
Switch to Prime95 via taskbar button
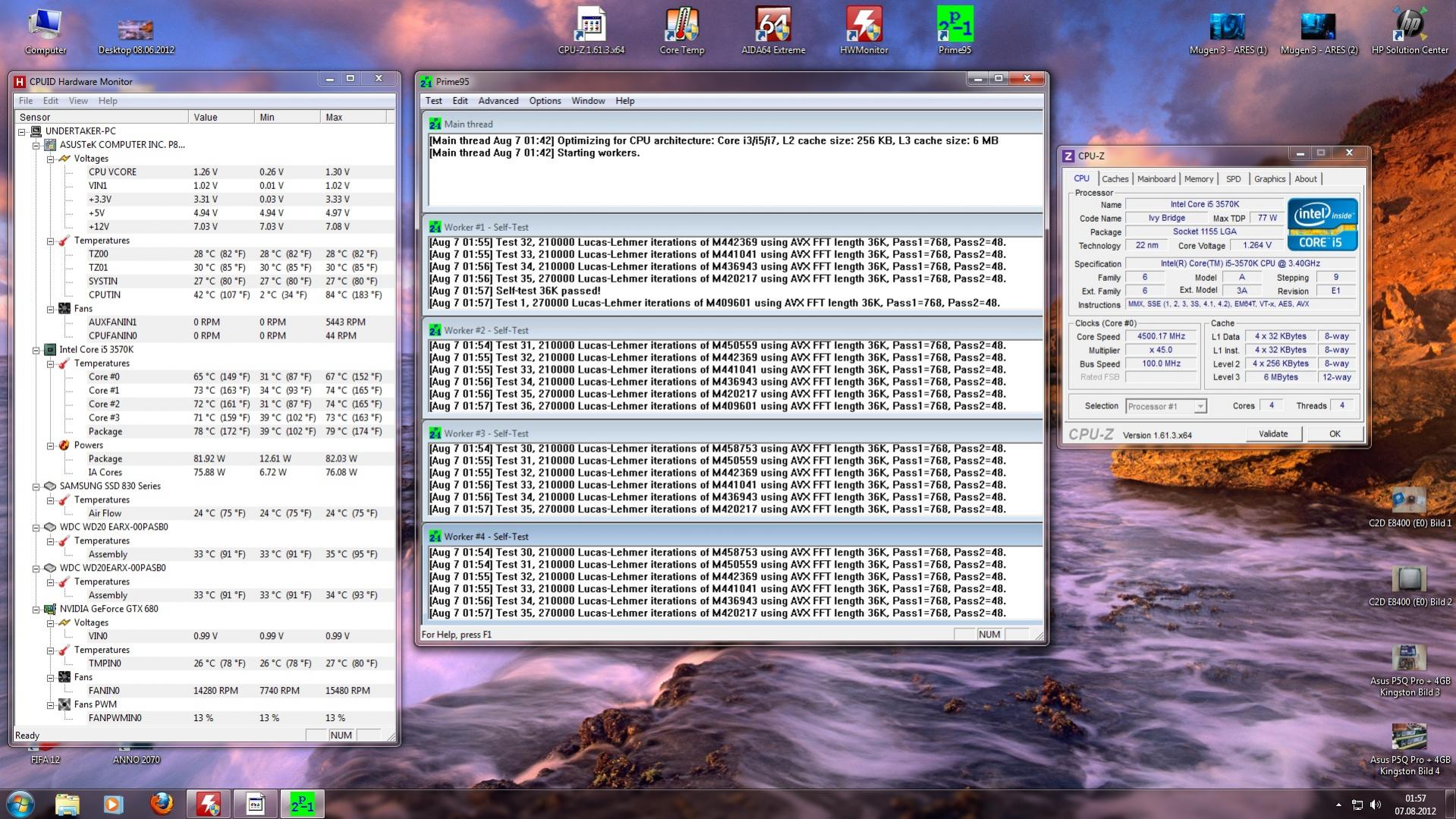(x=303, y=804)
